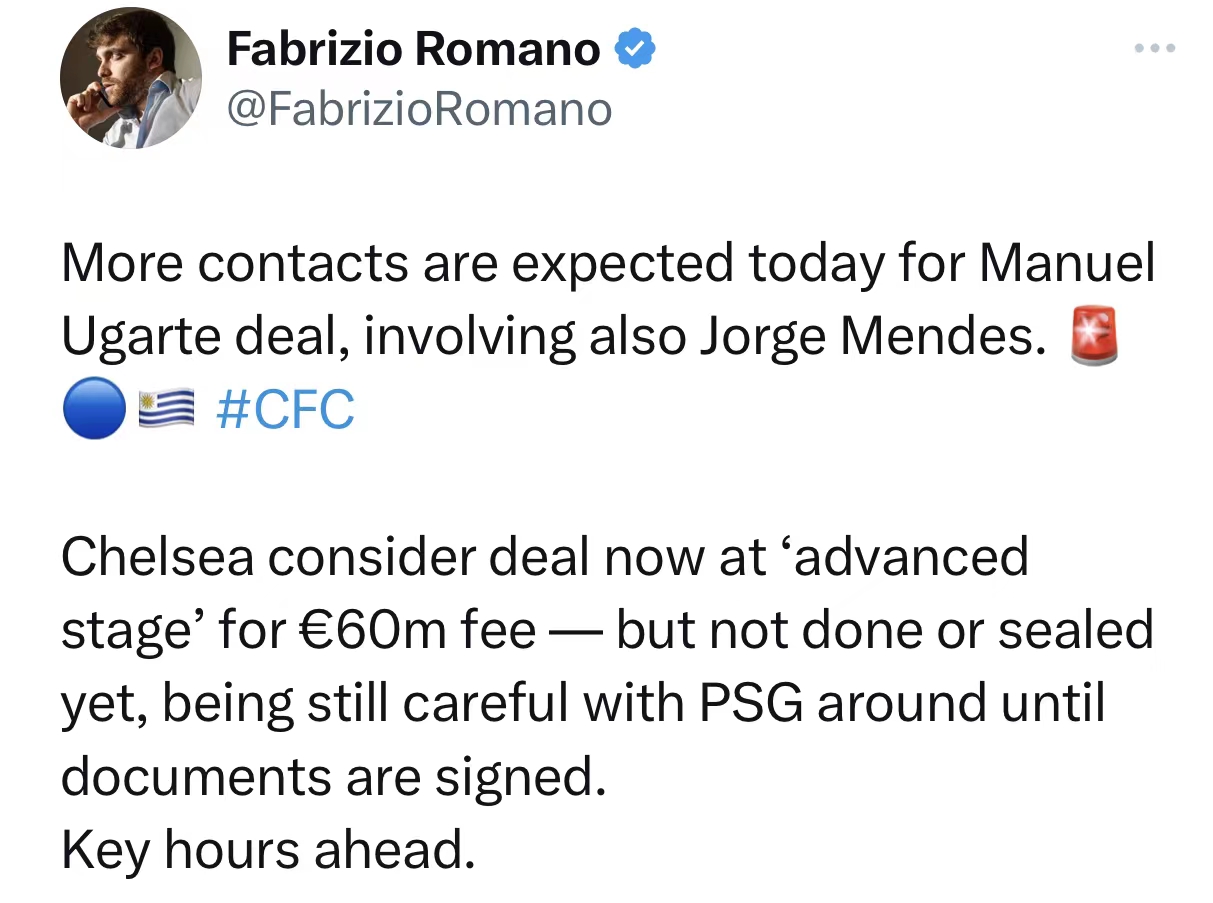
Task: Click the red siren emoji
Action: pos(1092,338)
